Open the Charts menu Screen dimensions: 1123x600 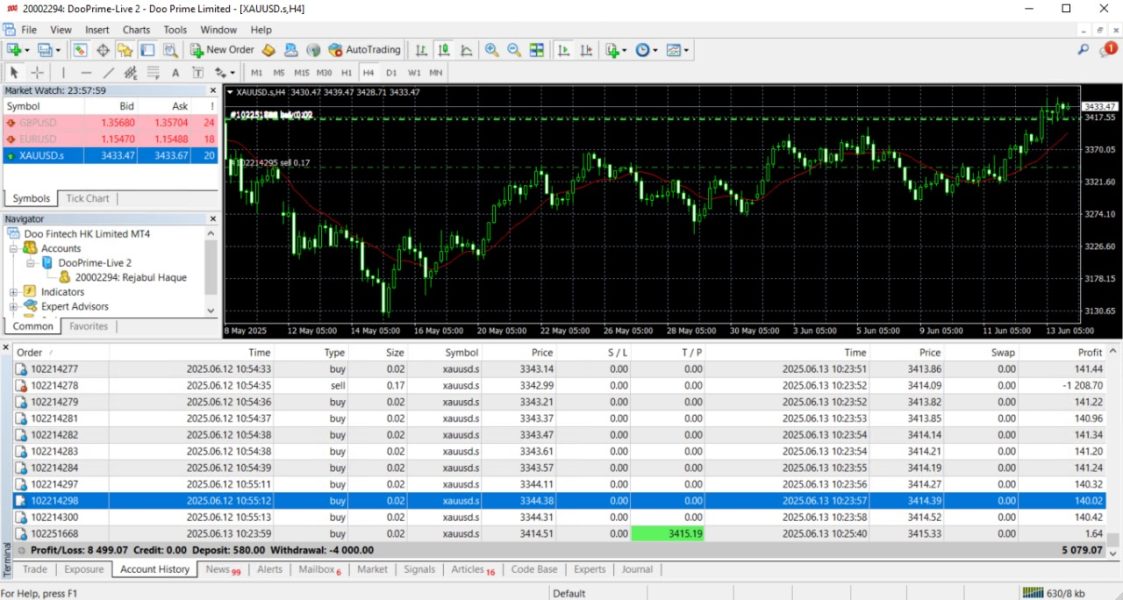136,30
